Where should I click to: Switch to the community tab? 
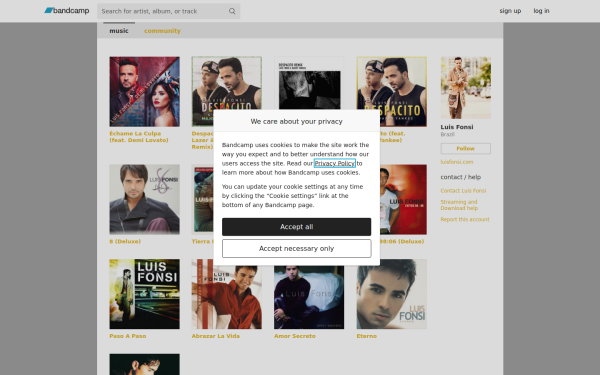[162, 31]
